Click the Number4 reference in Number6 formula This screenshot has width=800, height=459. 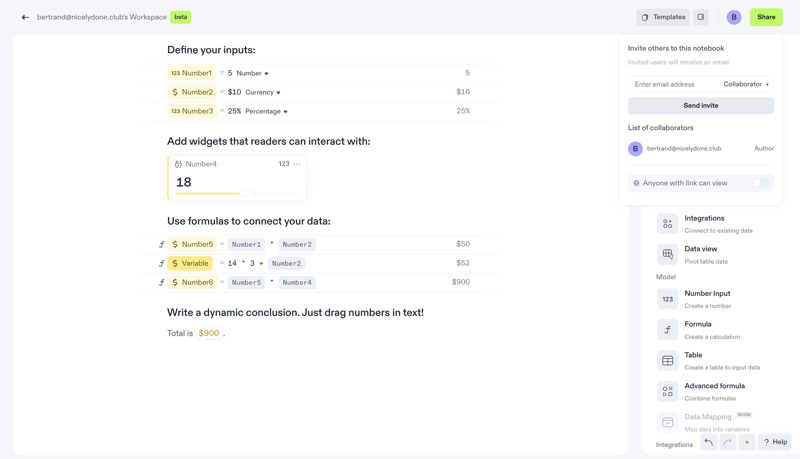click(x=297, y=283)
